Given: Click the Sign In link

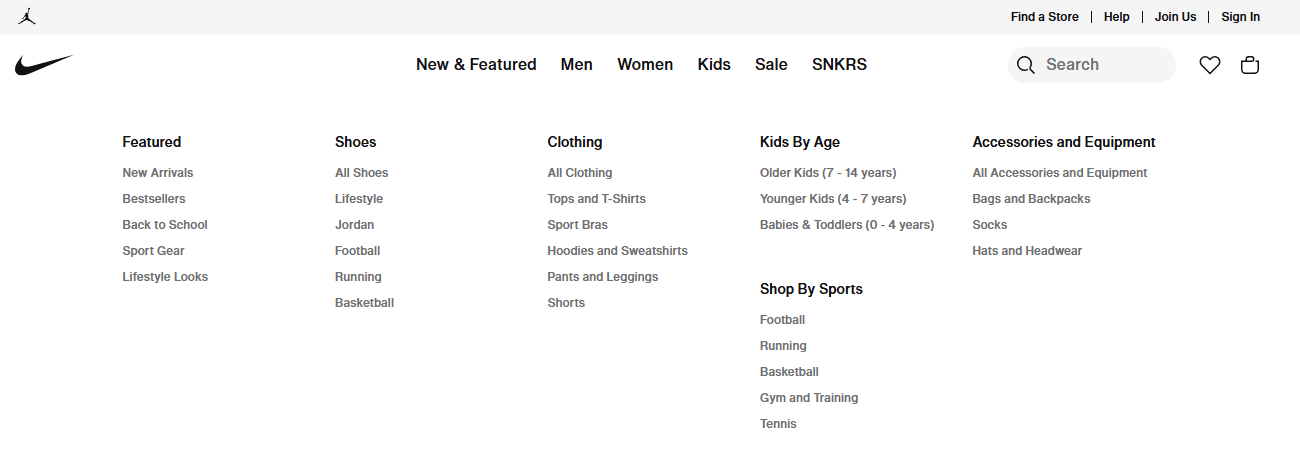Looking at the screenshot, I should tap(1240, 17).
